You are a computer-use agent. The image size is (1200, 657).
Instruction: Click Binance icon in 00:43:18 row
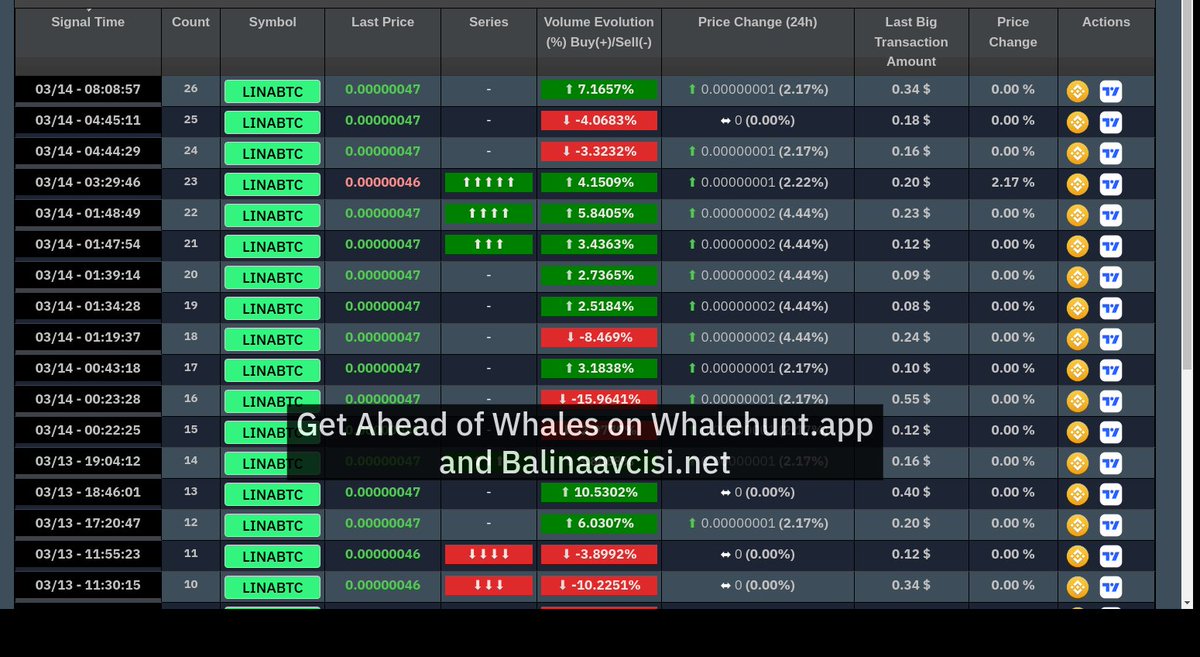click(x=1077, y=370)
